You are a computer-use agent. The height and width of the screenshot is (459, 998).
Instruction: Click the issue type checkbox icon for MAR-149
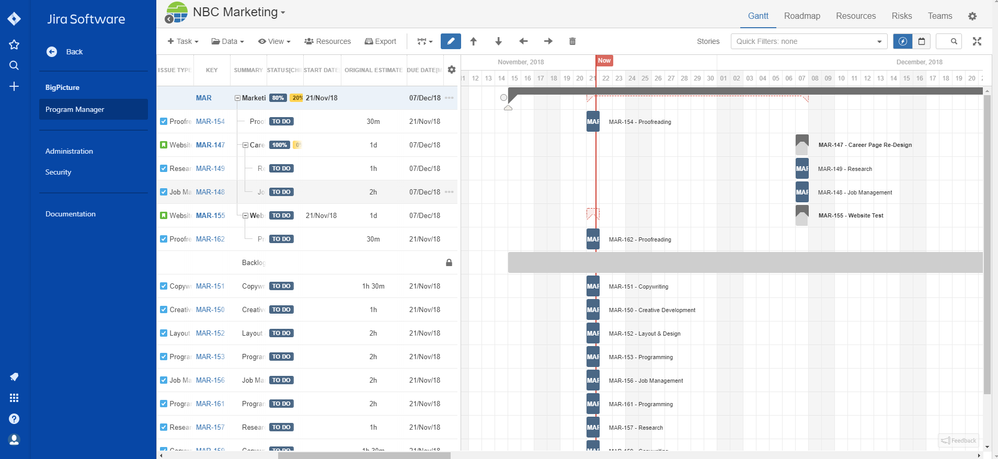coord(164,169)
